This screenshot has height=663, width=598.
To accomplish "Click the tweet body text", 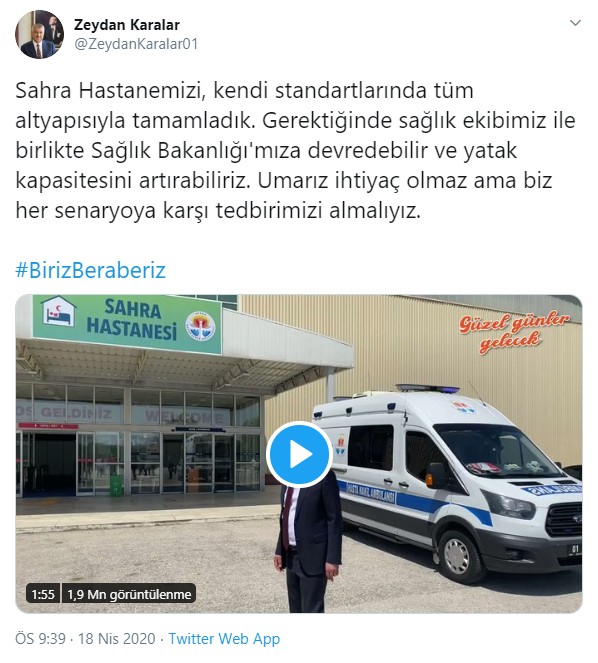I will click(295, 151).
